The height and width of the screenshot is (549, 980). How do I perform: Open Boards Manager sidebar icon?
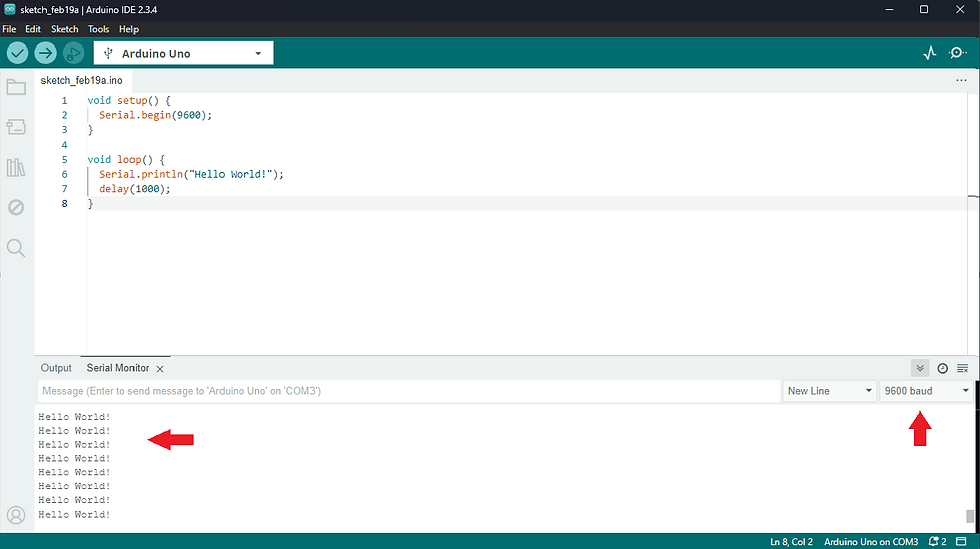pyautogui.click(x=16, y=127)
